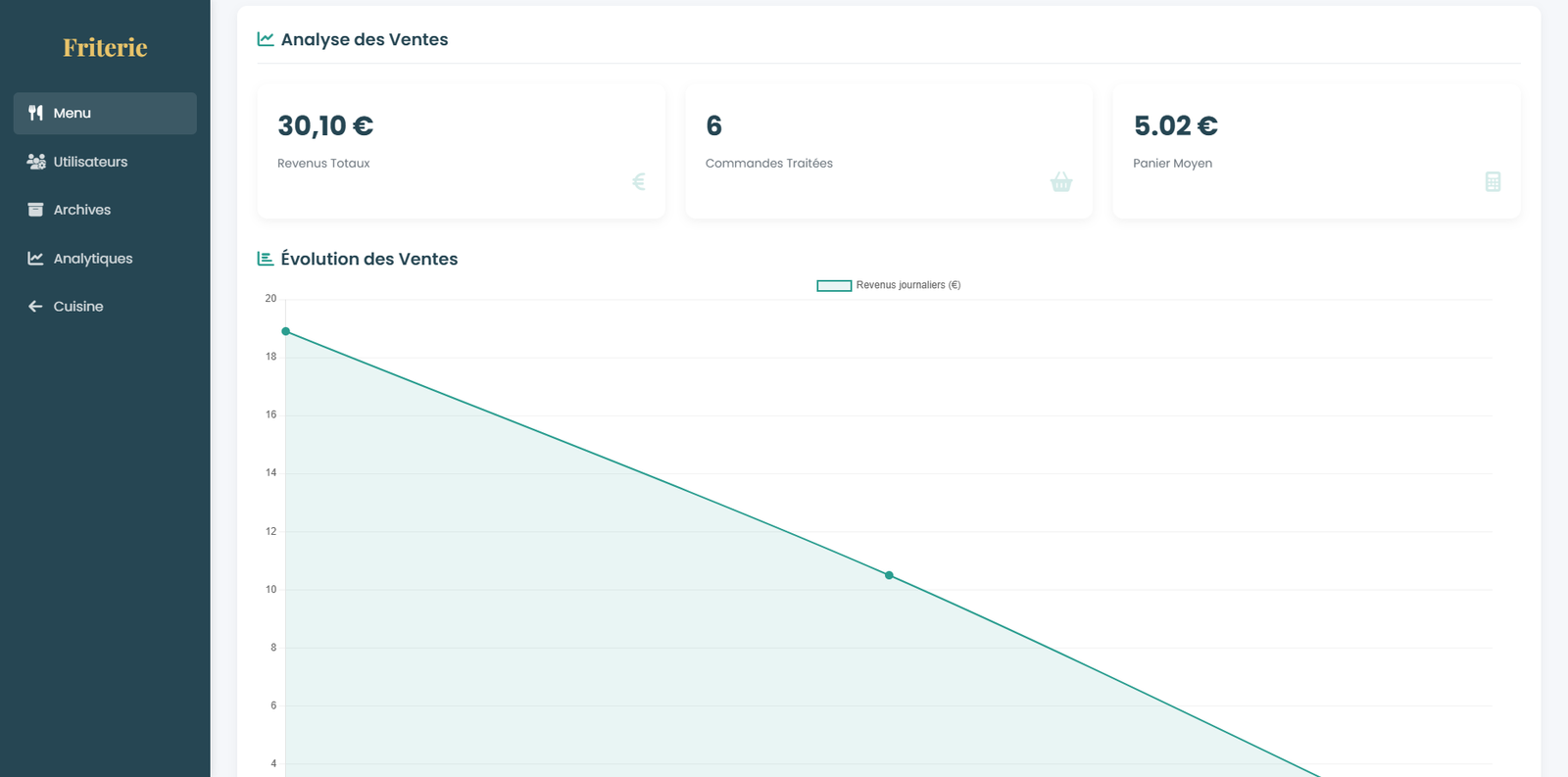Go to the Archives section
This screenshot has width=1568, height=777.
point(105,210)
